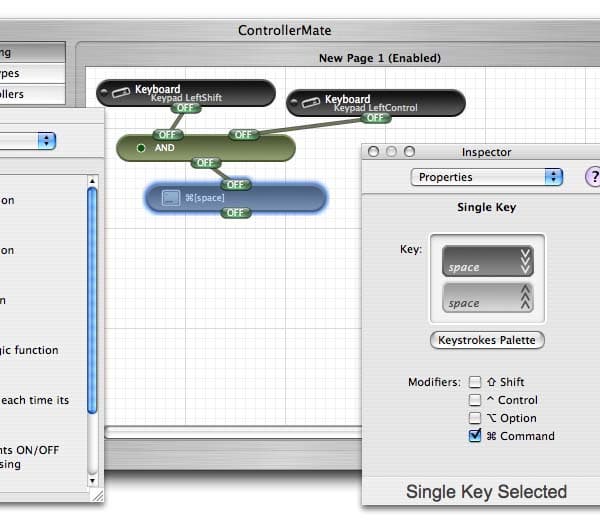Click OFF output of LeftShift block
Image resolution: width=600 pixels, height=521 pixels.
click(x=185, y=108)
